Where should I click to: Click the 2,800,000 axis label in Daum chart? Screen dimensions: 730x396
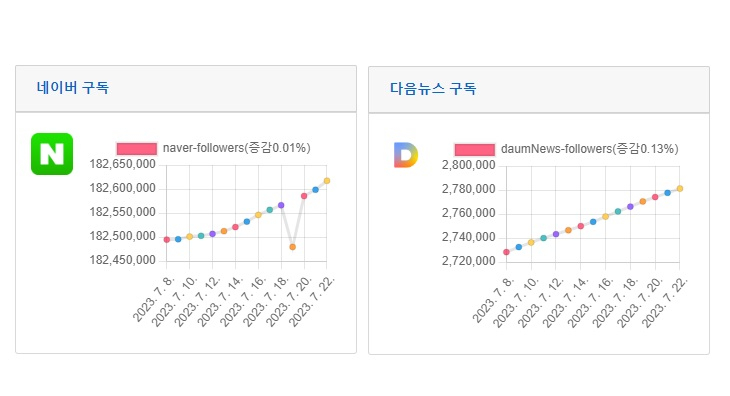point(468,165)
